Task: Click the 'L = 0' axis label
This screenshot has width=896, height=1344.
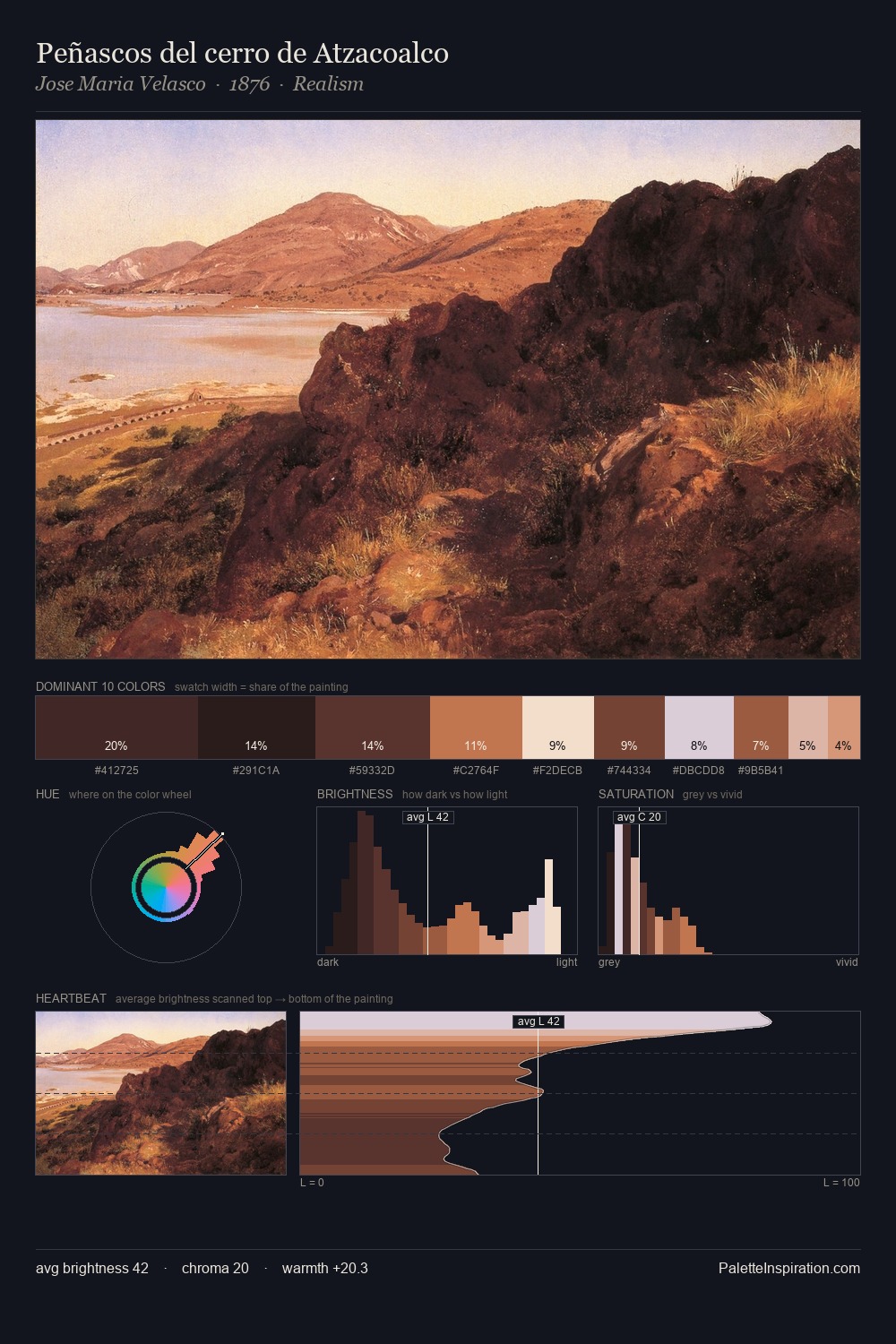Action: (312, 1183)
